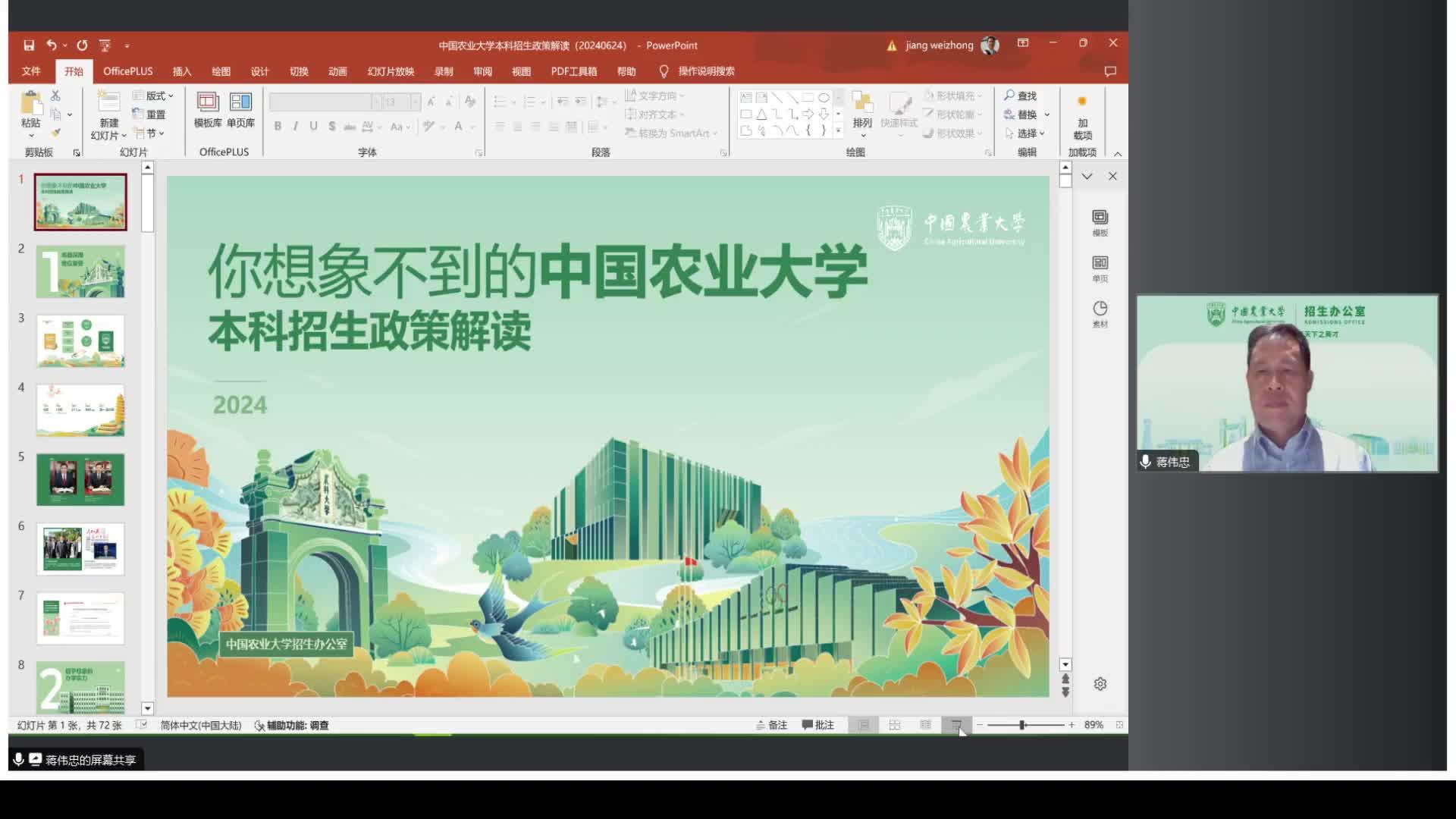Viewport: 1456px width, 819px height.
Task: Click the Redo icon in title bar
Action: point(82,45)
